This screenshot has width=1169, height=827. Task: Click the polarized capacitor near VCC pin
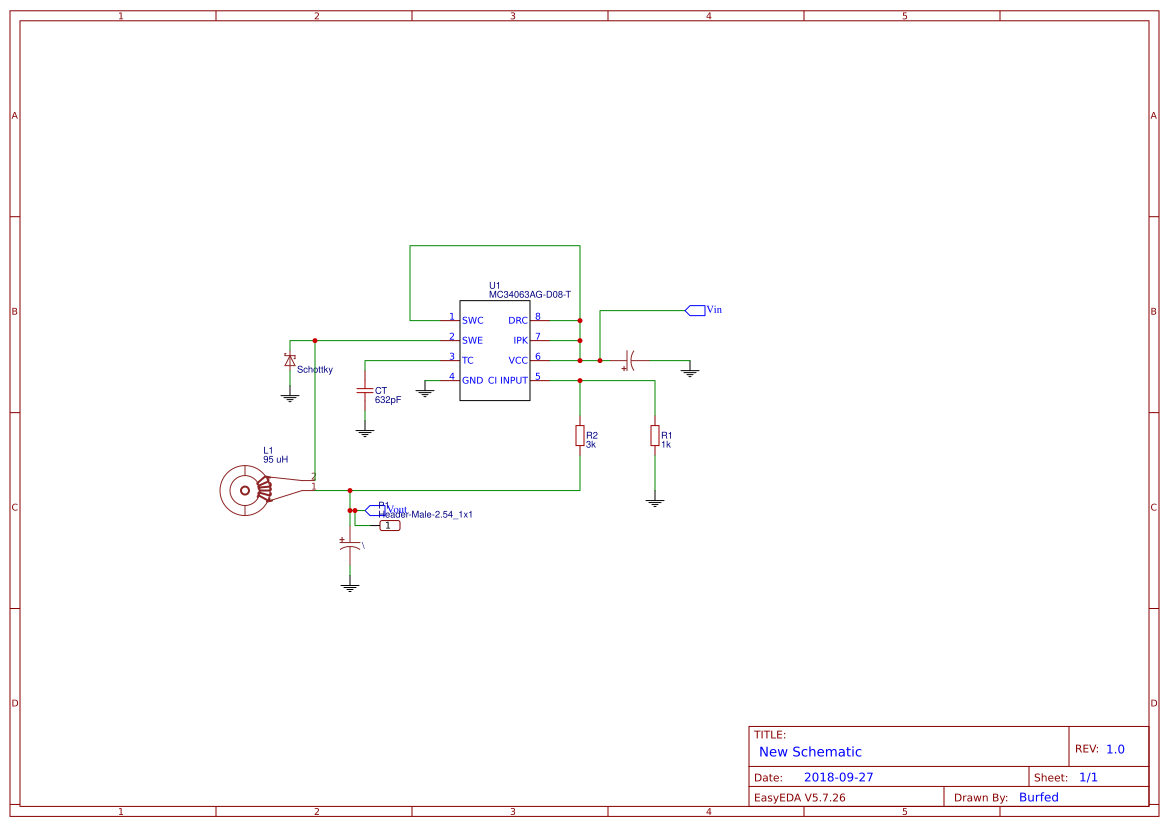pos(628,360)
